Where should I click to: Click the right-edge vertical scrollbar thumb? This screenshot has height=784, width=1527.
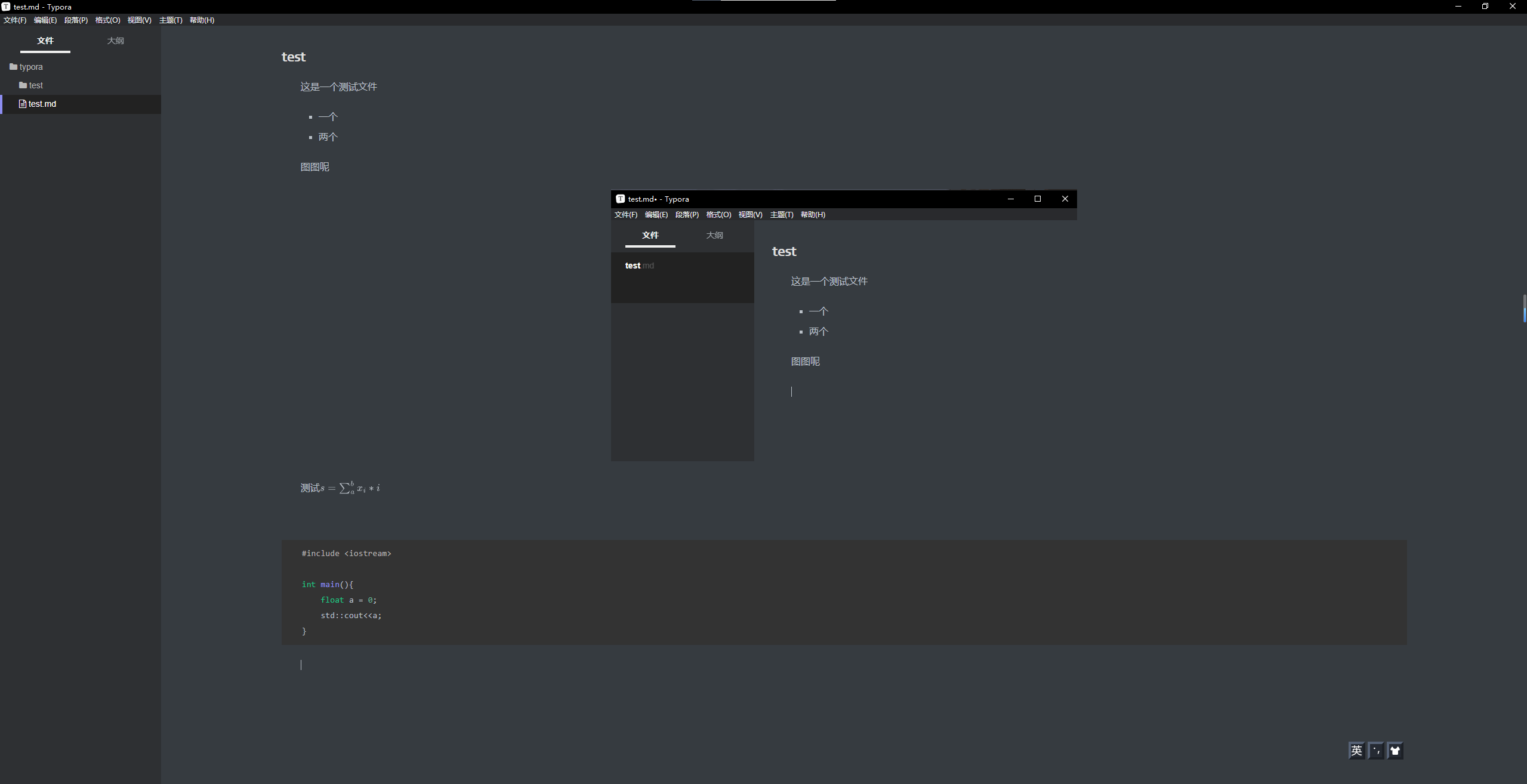point(1524,308)
